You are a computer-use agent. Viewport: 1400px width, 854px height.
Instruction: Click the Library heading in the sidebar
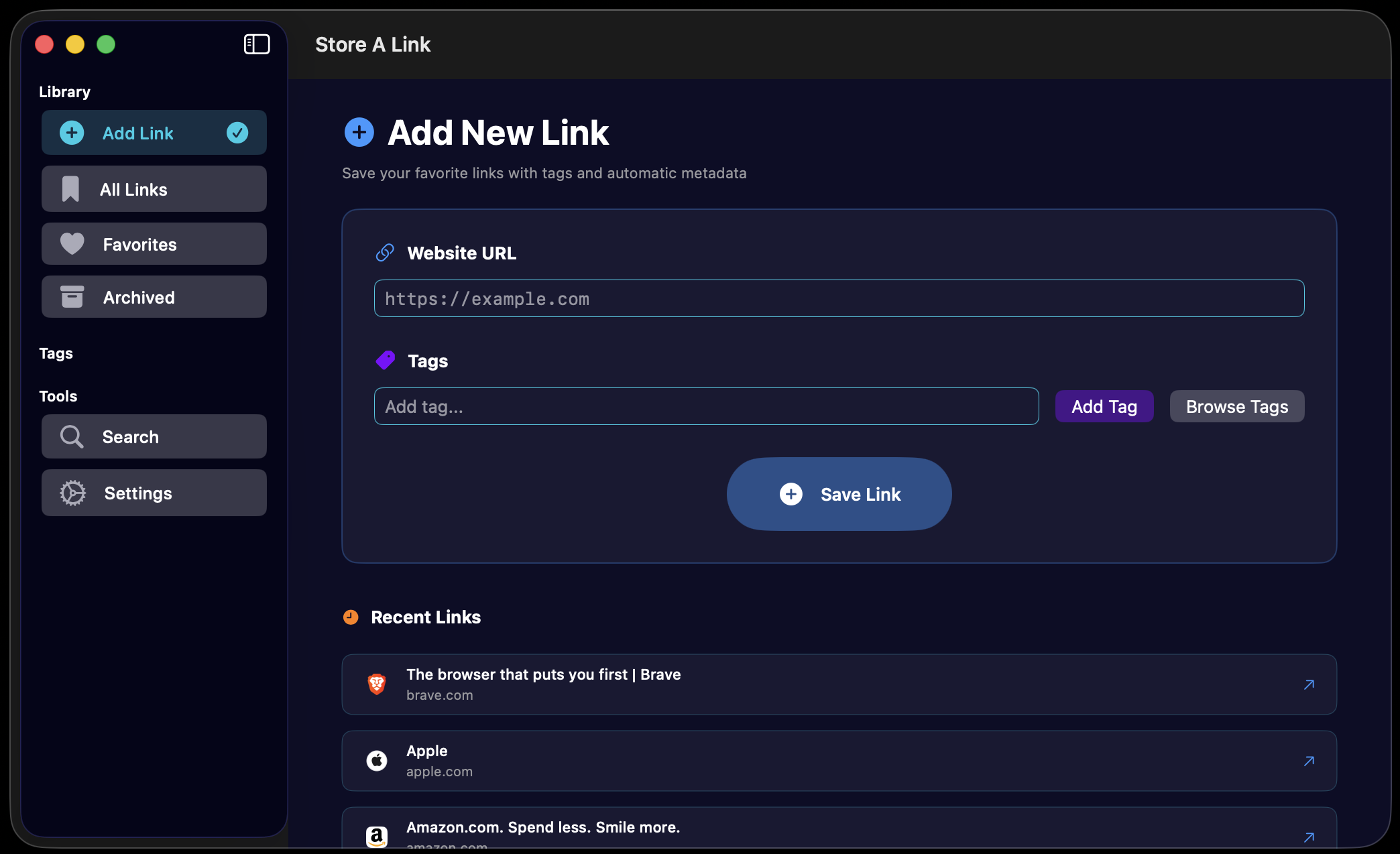[64, 92]
